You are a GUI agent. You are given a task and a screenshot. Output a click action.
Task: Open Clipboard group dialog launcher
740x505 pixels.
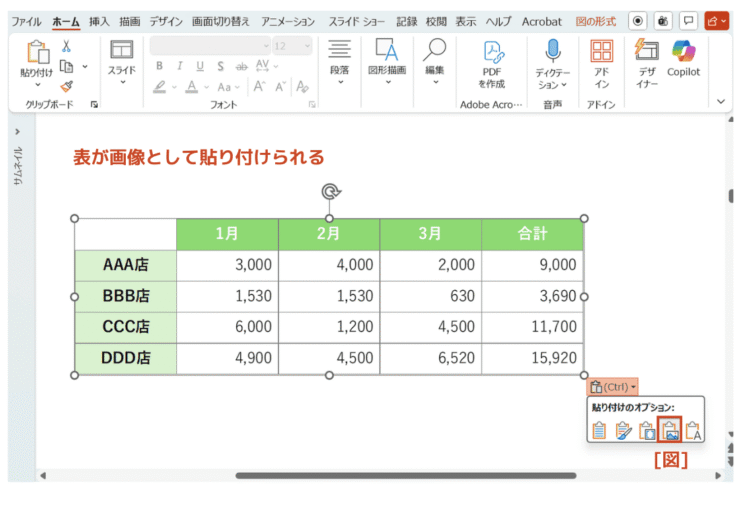pyautogui.click(x=94, y=104)
